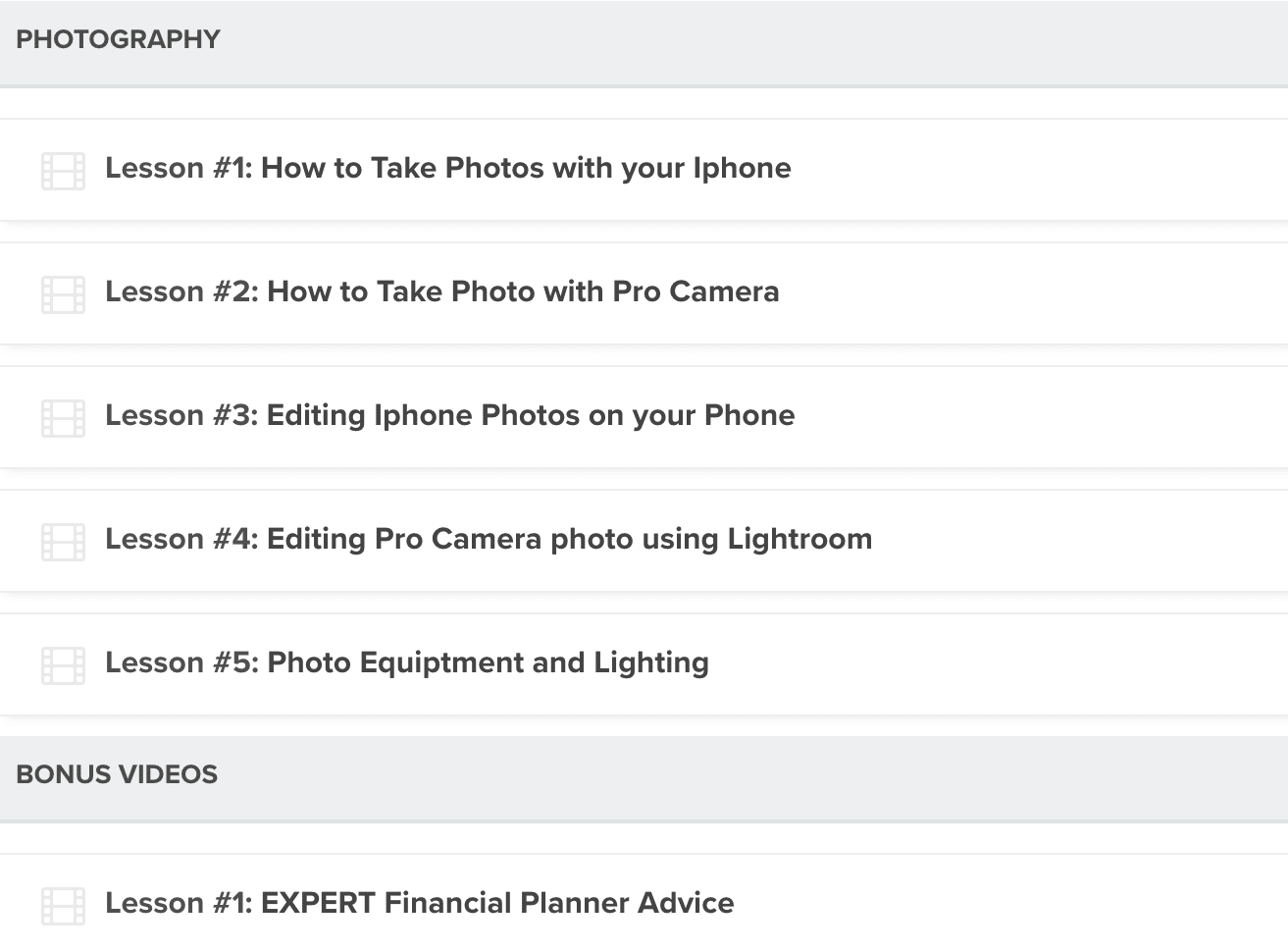Open Lesson #2: How to Take Photo with Pro Camera

644,293
